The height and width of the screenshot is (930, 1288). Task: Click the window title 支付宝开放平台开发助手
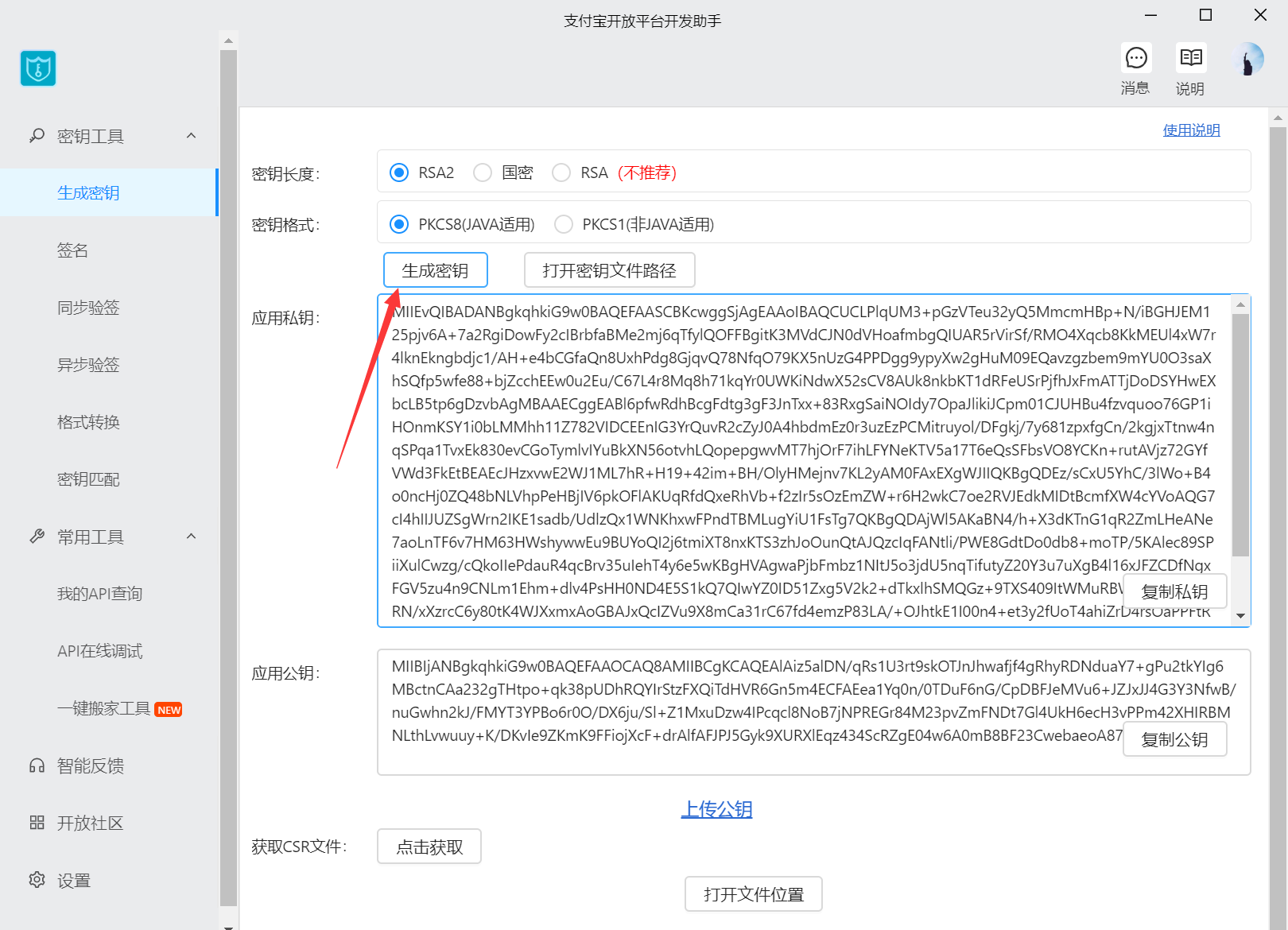point(642,21)
